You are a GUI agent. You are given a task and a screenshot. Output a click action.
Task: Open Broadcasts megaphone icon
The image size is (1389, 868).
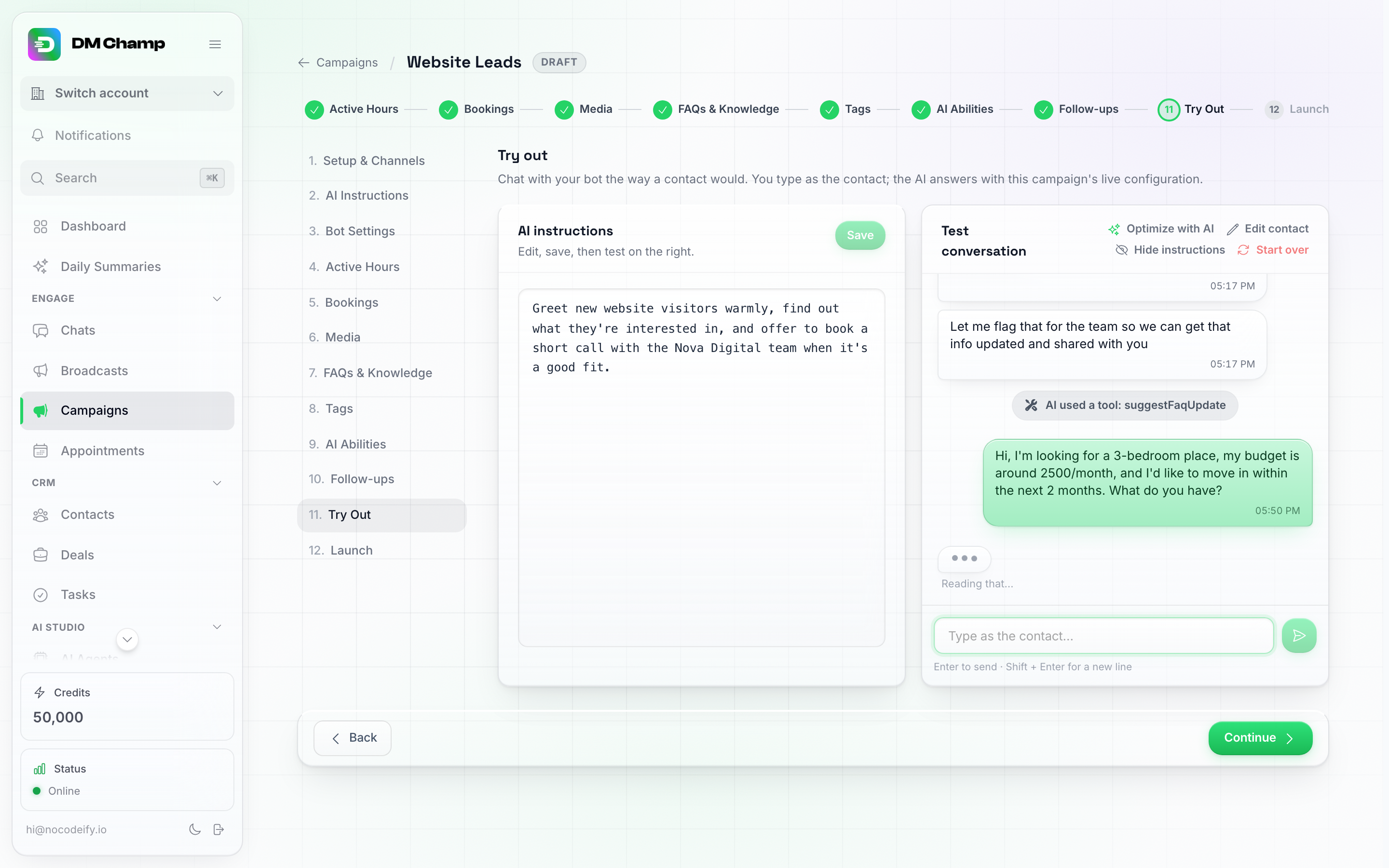click(x=40, y=370)
